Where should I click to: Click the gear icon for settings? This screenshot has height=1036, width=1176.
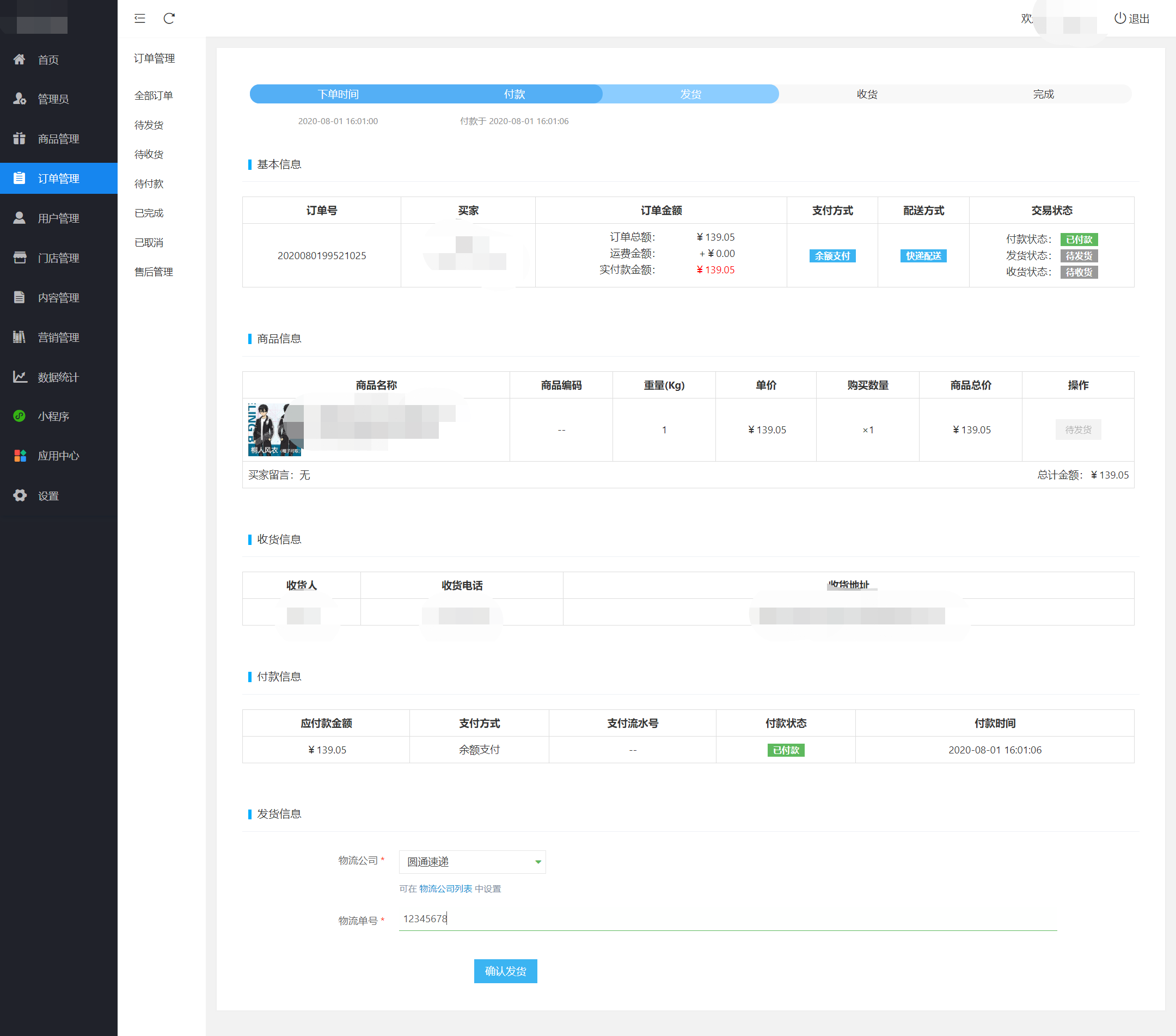(20, 495)
